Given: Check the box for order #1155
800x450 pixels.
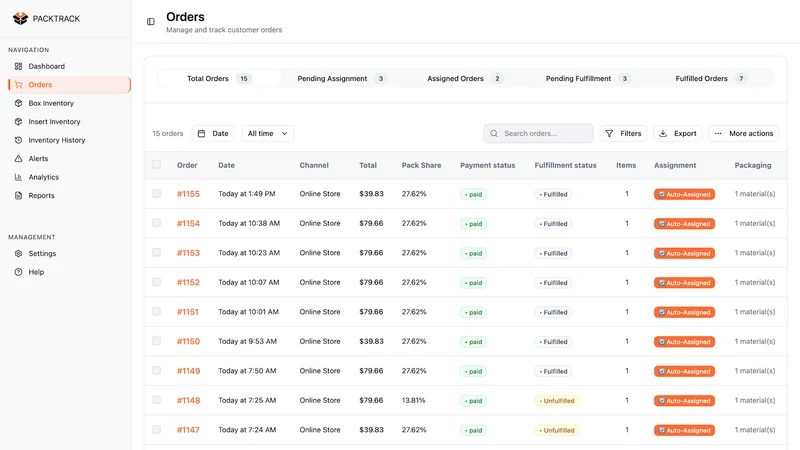Looking at the screenshot, I should click(x=157, y=193).
